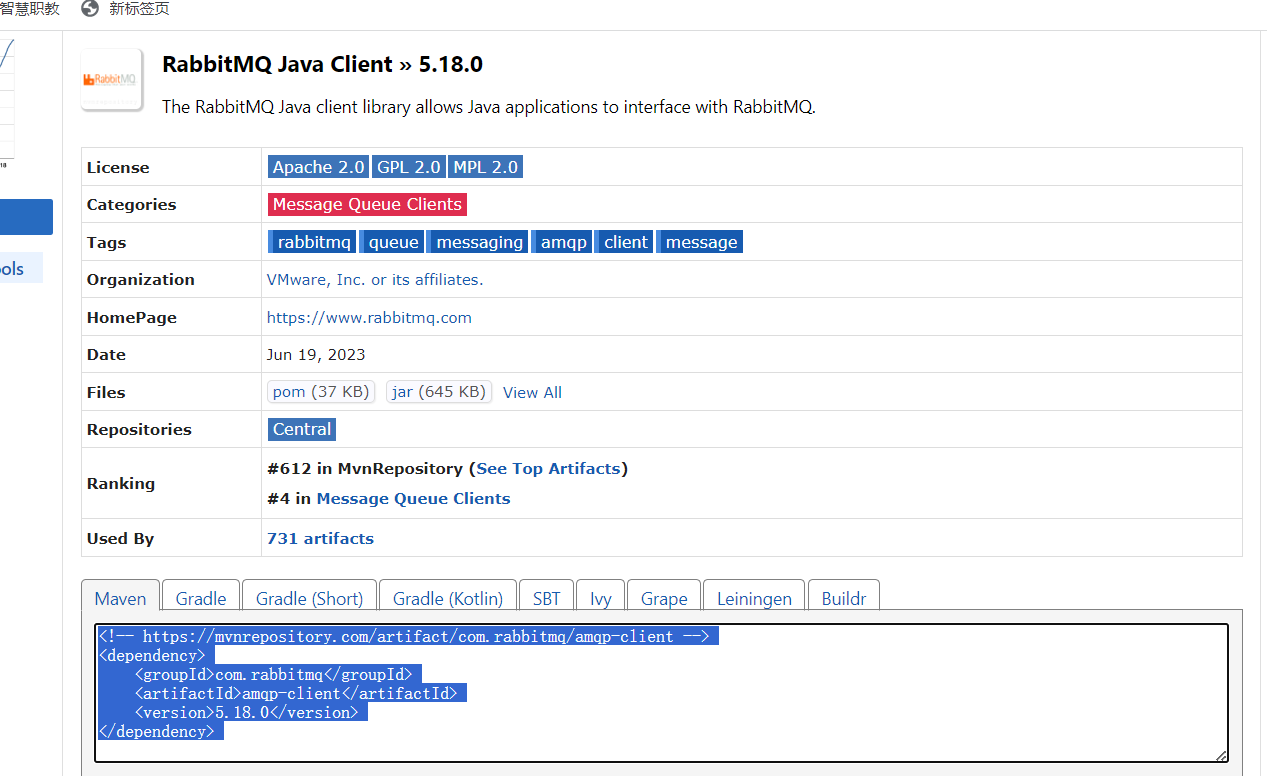The height and width of the screenshot is (776, 1267).
Task: Click the blue sidebar button on the left
Action: [x=26, y=217]
